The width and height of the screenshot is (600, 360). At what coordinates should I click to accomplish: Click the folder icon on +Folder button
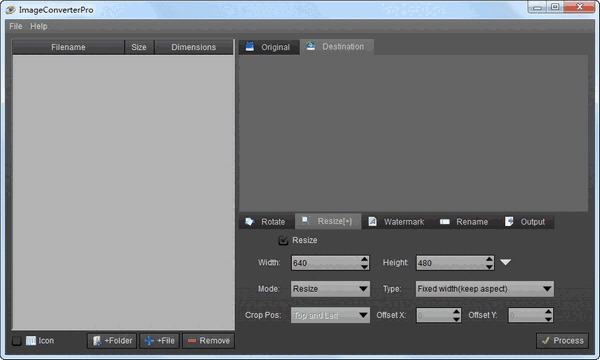pos(97,340)
